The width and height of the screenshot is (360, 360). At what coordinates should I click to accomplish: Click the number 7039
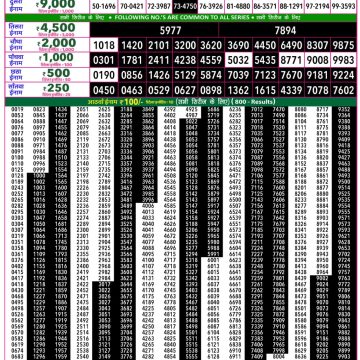pyautogui.click(x=238, y=75)
